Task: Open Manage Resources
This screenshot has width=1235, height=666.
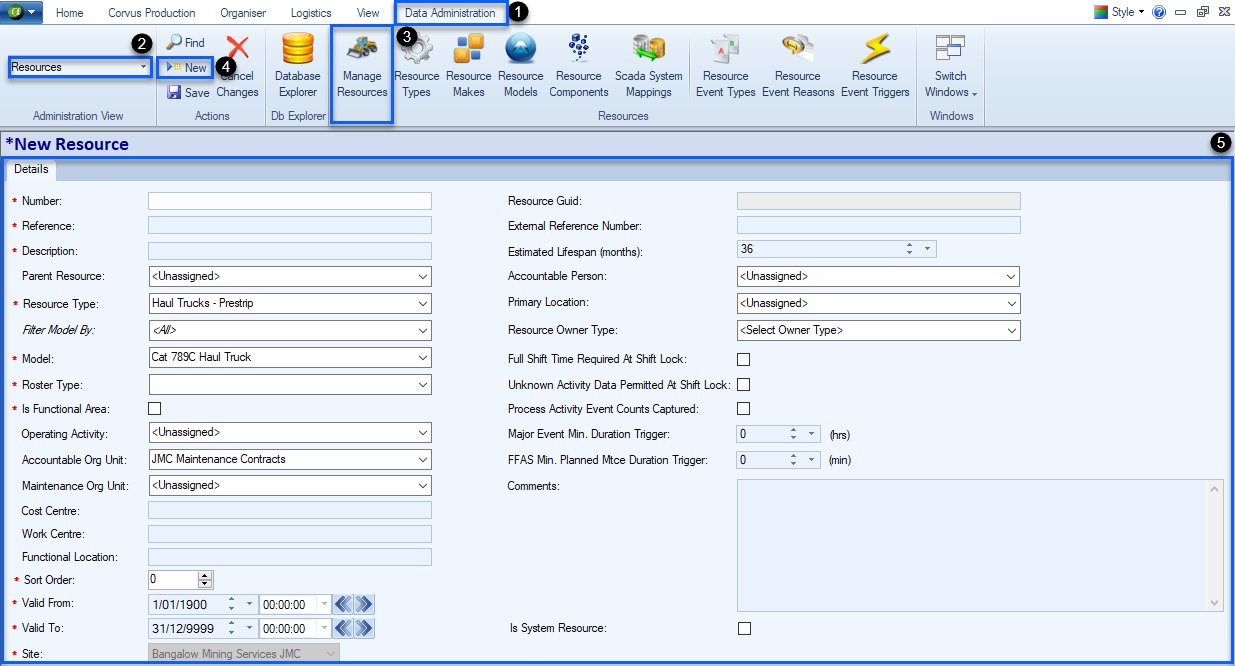Action: (362, 66)
